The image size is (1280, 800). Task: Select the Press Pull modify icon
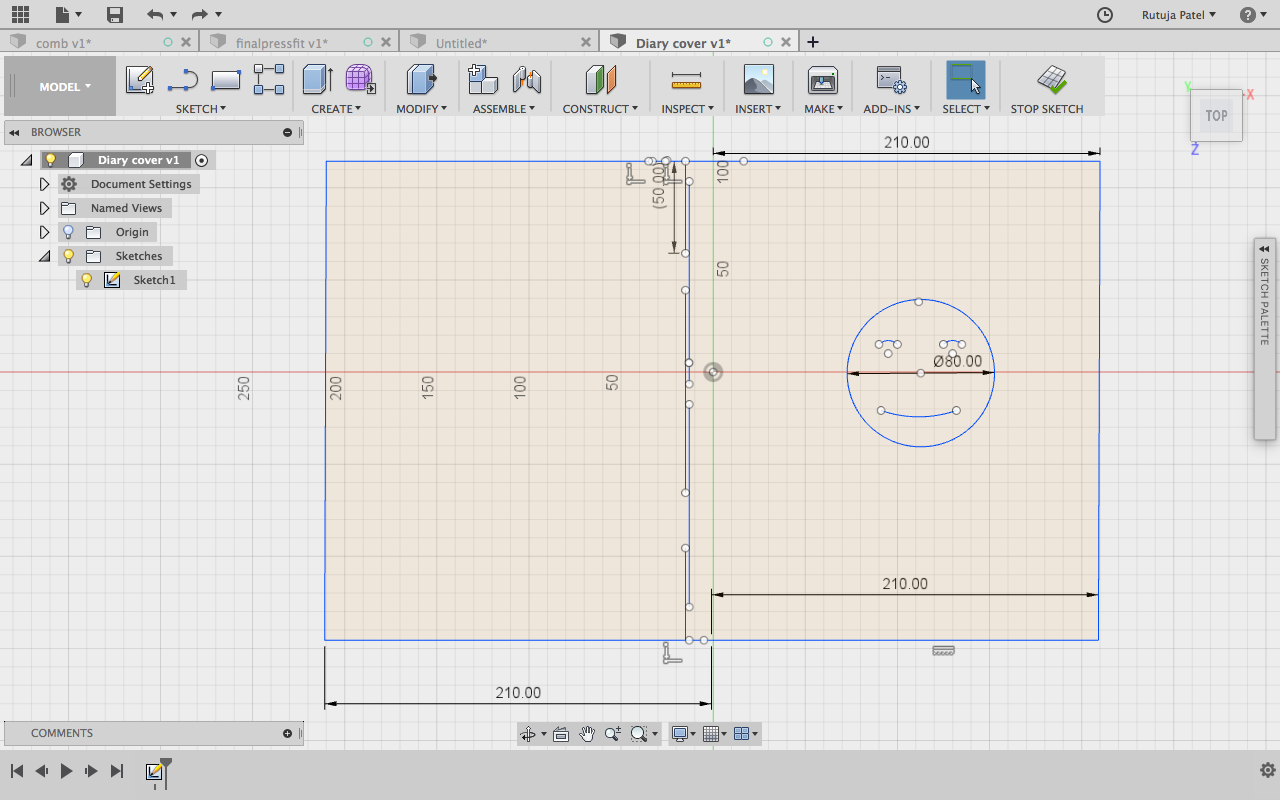[422, 80]
